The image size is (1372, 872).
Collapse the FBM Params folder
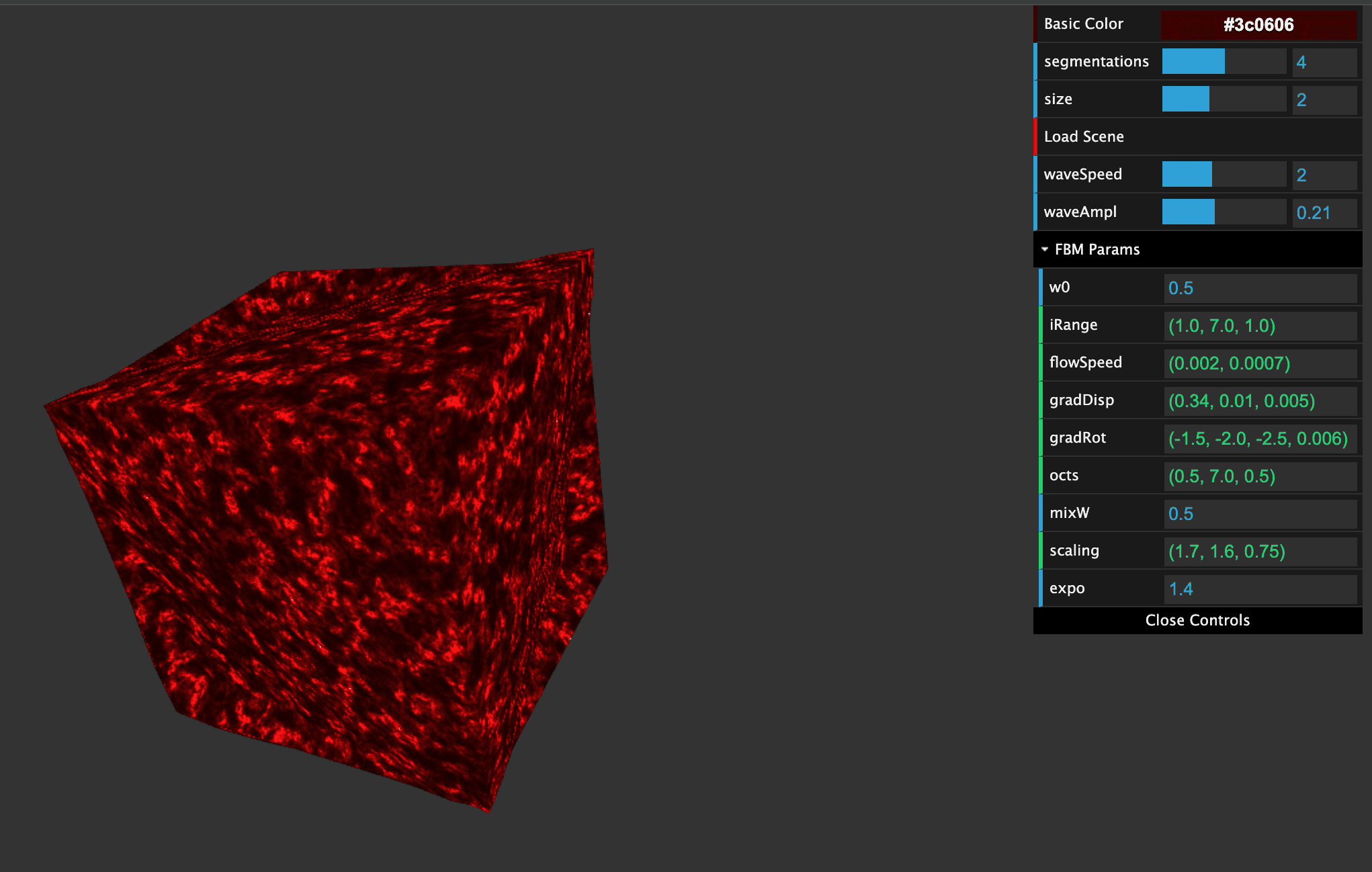point(1198,250)
